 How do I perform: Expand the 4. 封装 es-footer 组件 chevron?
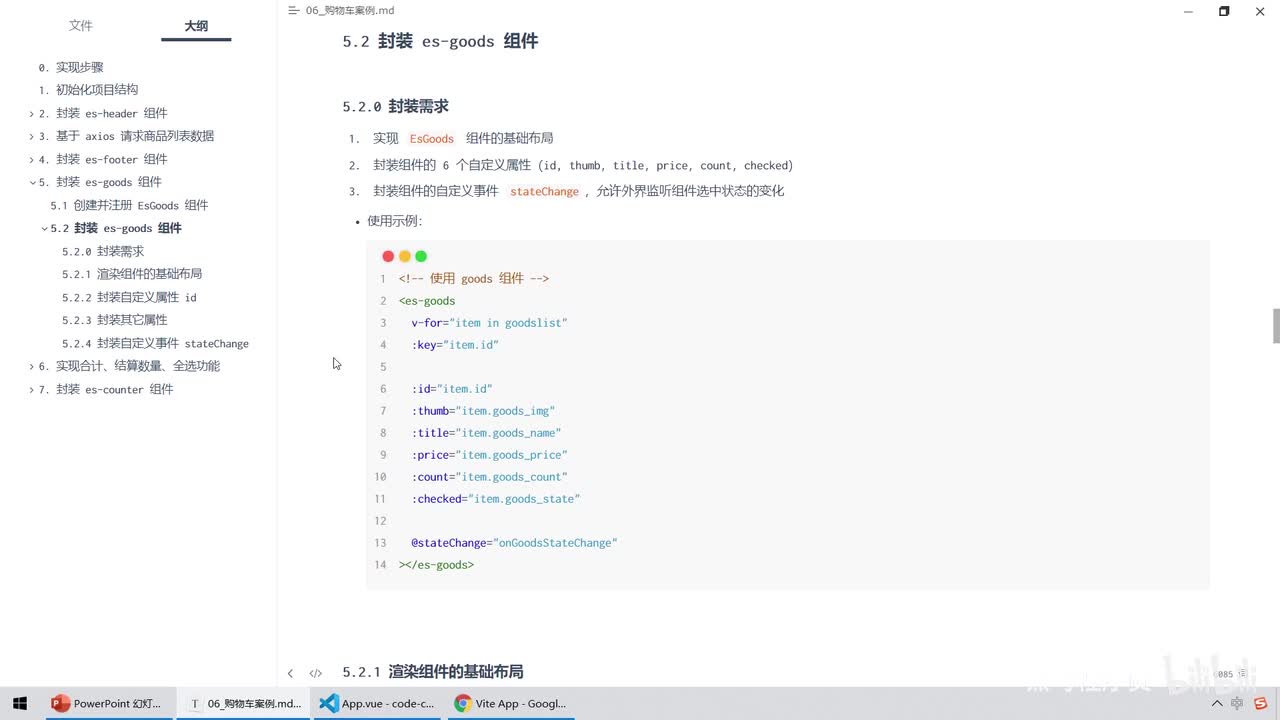(x=32, y=160)
